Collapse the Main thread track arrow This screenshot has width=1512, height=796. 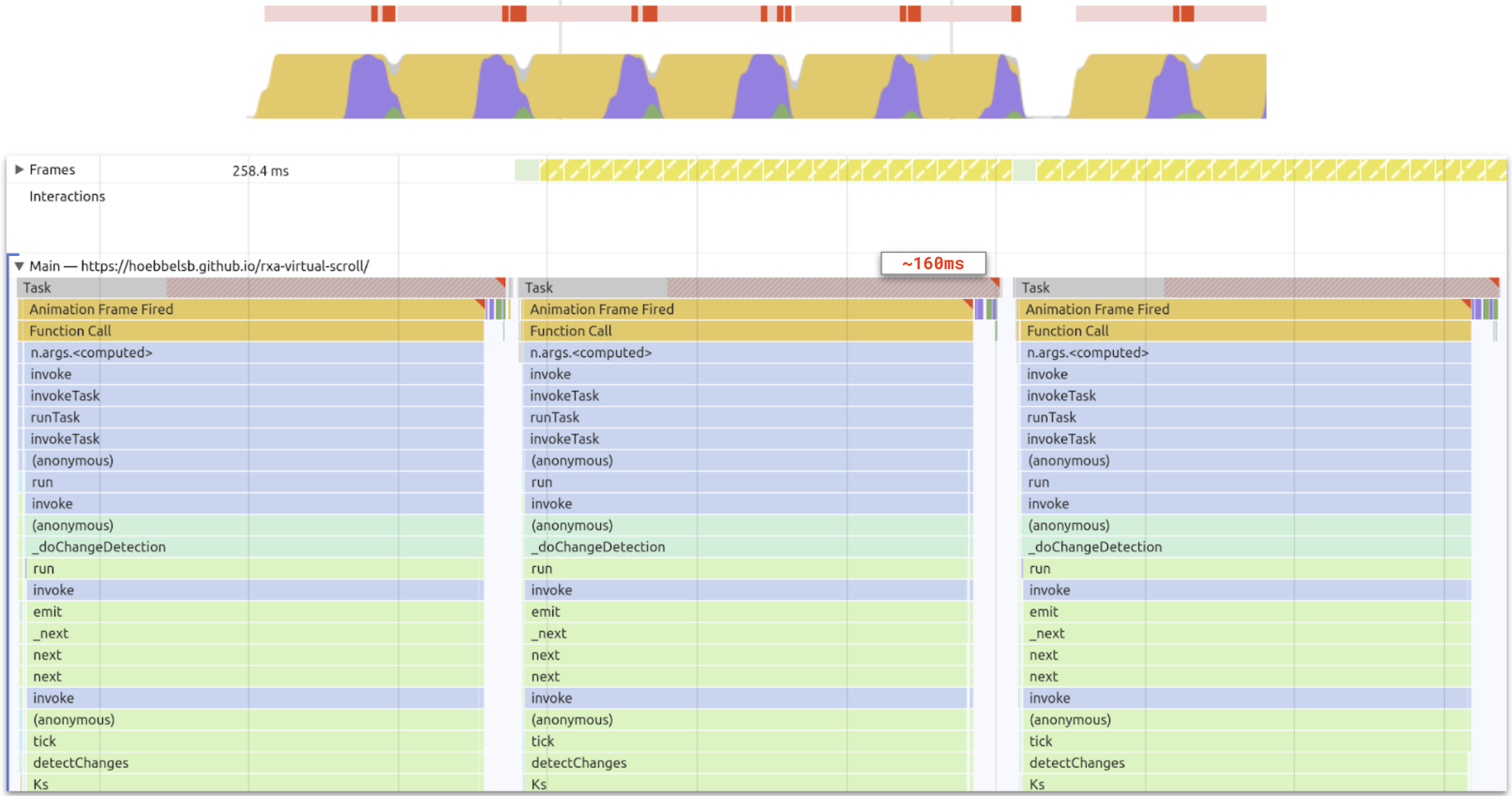[19, 266]
